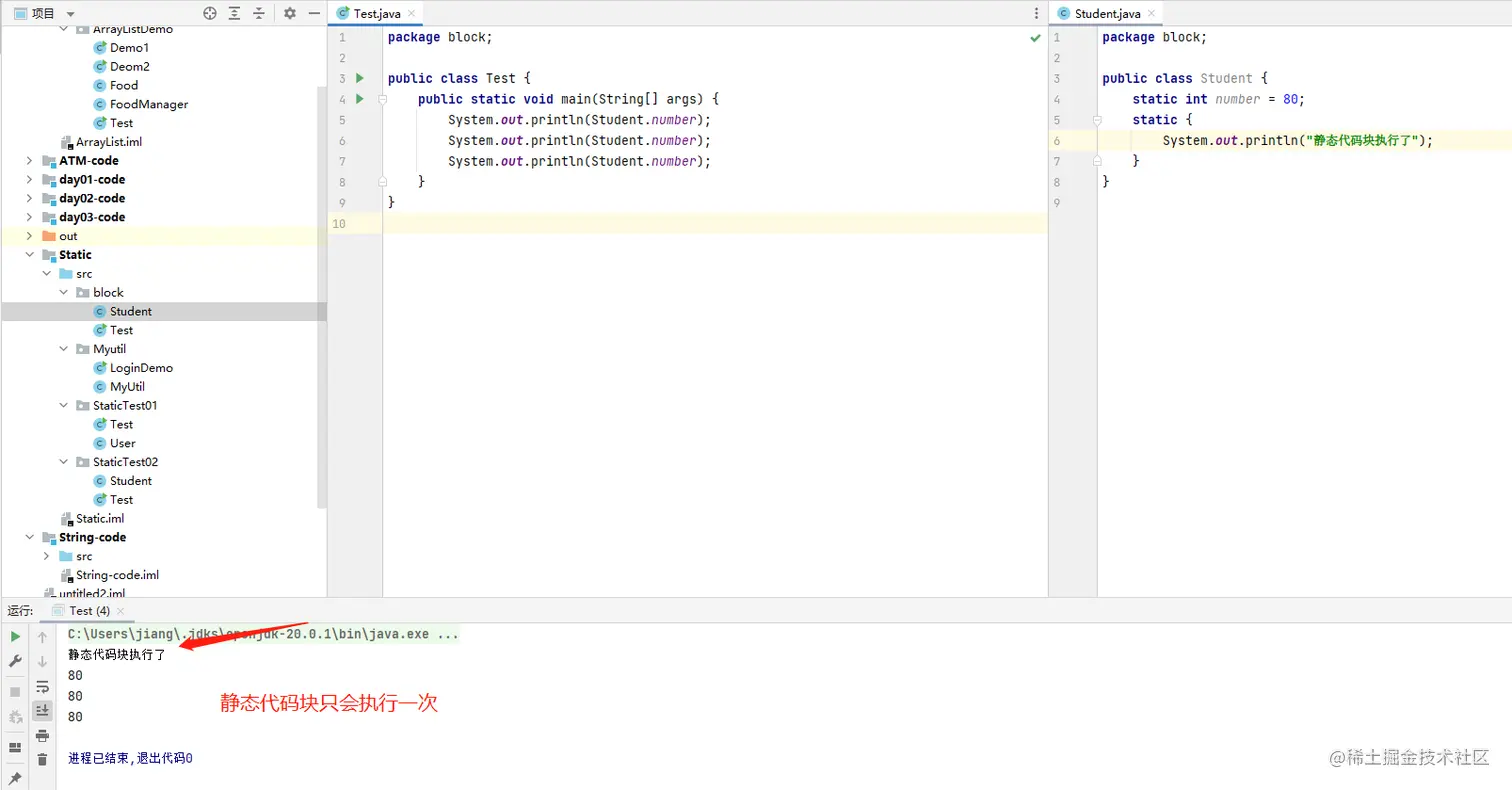Collapse the Static module
Screen dimensions: 1512x790
pos(30,255)
